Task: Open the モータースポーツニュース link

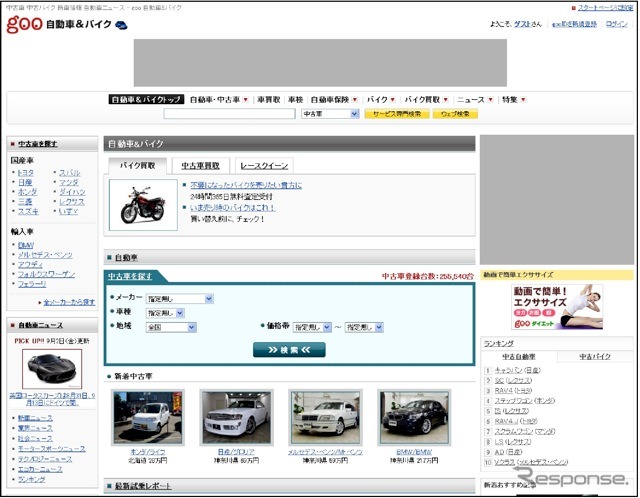Action: coord(52,449)
